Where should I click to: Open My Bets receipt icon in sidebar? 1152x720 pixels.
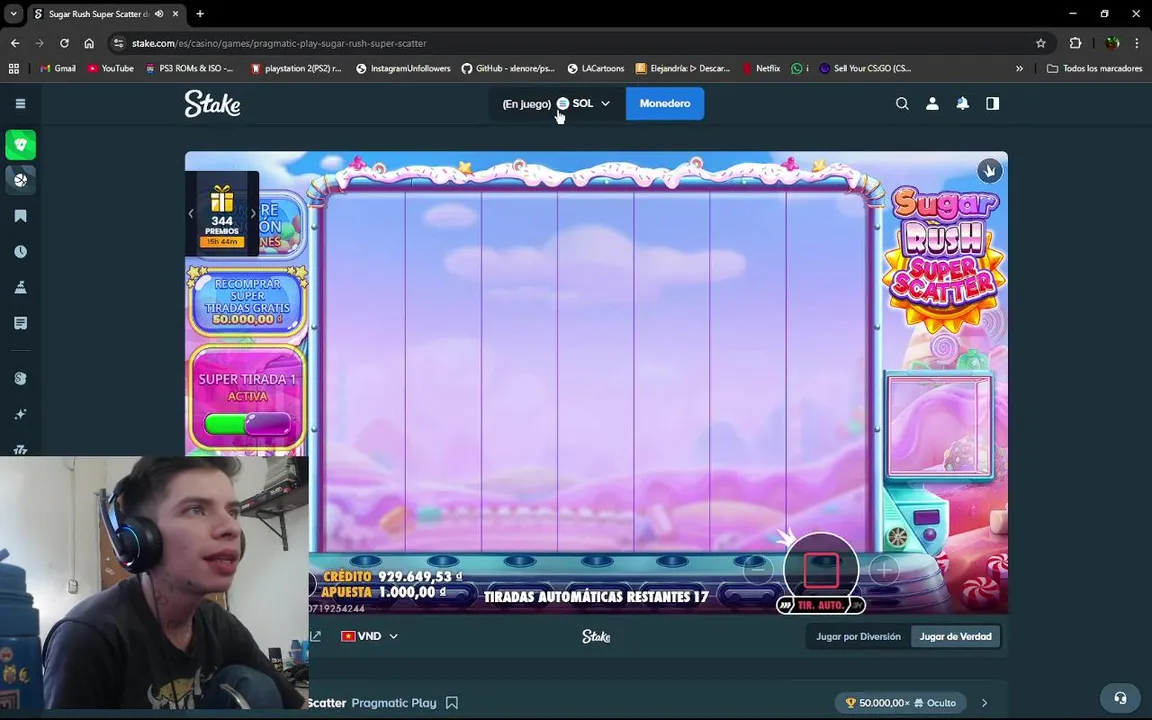[x=21, y=323]
